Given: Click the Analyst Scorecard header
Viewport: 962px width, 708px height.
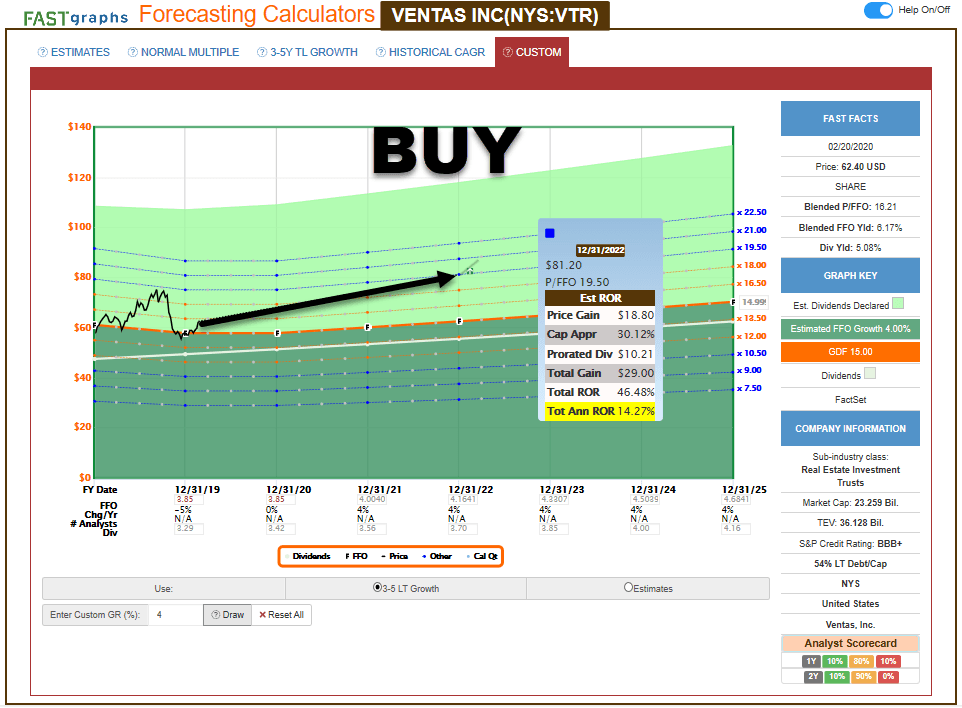Looking at the screenshot, I should click(x=850, y=643).
